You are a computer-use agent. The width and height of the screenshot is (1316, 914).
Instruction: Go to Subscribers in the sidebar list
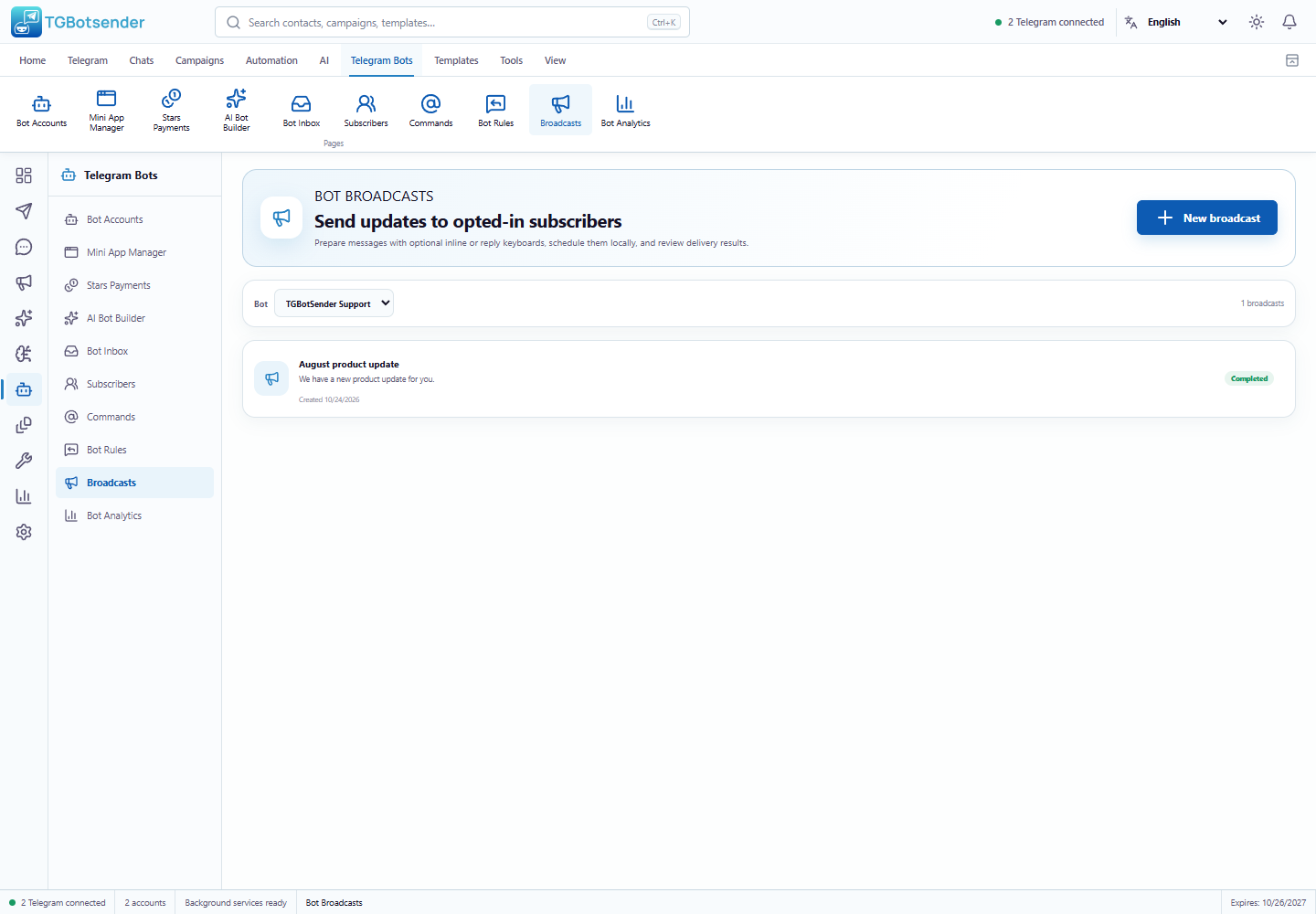point(135,384)
